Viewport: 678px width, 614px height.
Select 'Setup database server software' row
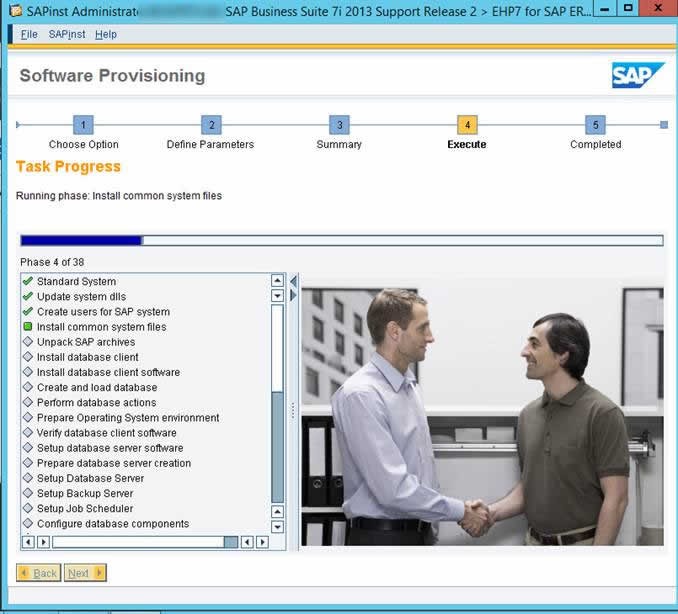click(145, 448)
